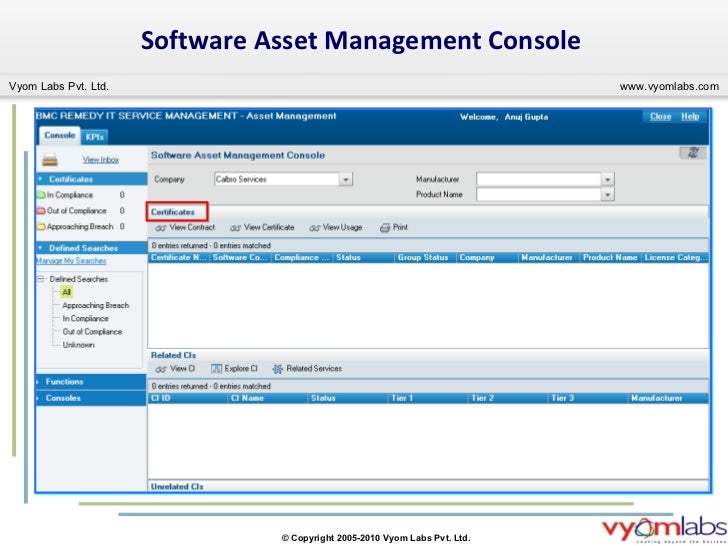Click the View Certificate glasses icon
This screenshot has width=728, height=546.
(x=235, y=228)
